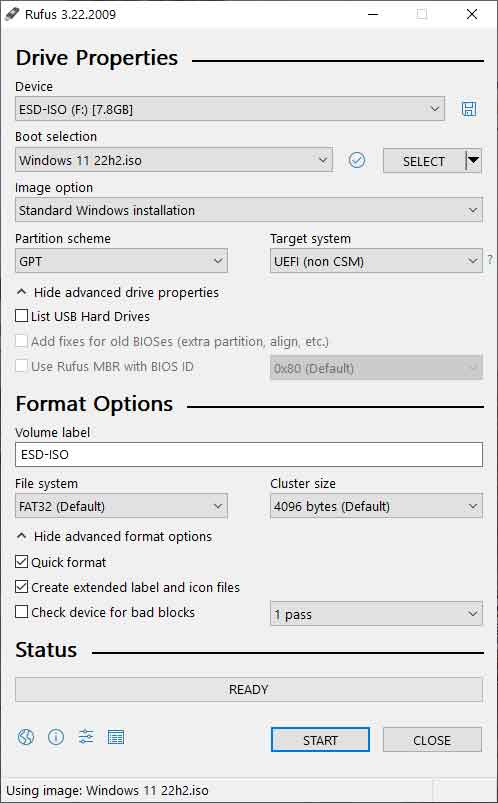Open language selection globe icon
The image size is (498, 803).
pyautogui.click(x=26, y=737)
